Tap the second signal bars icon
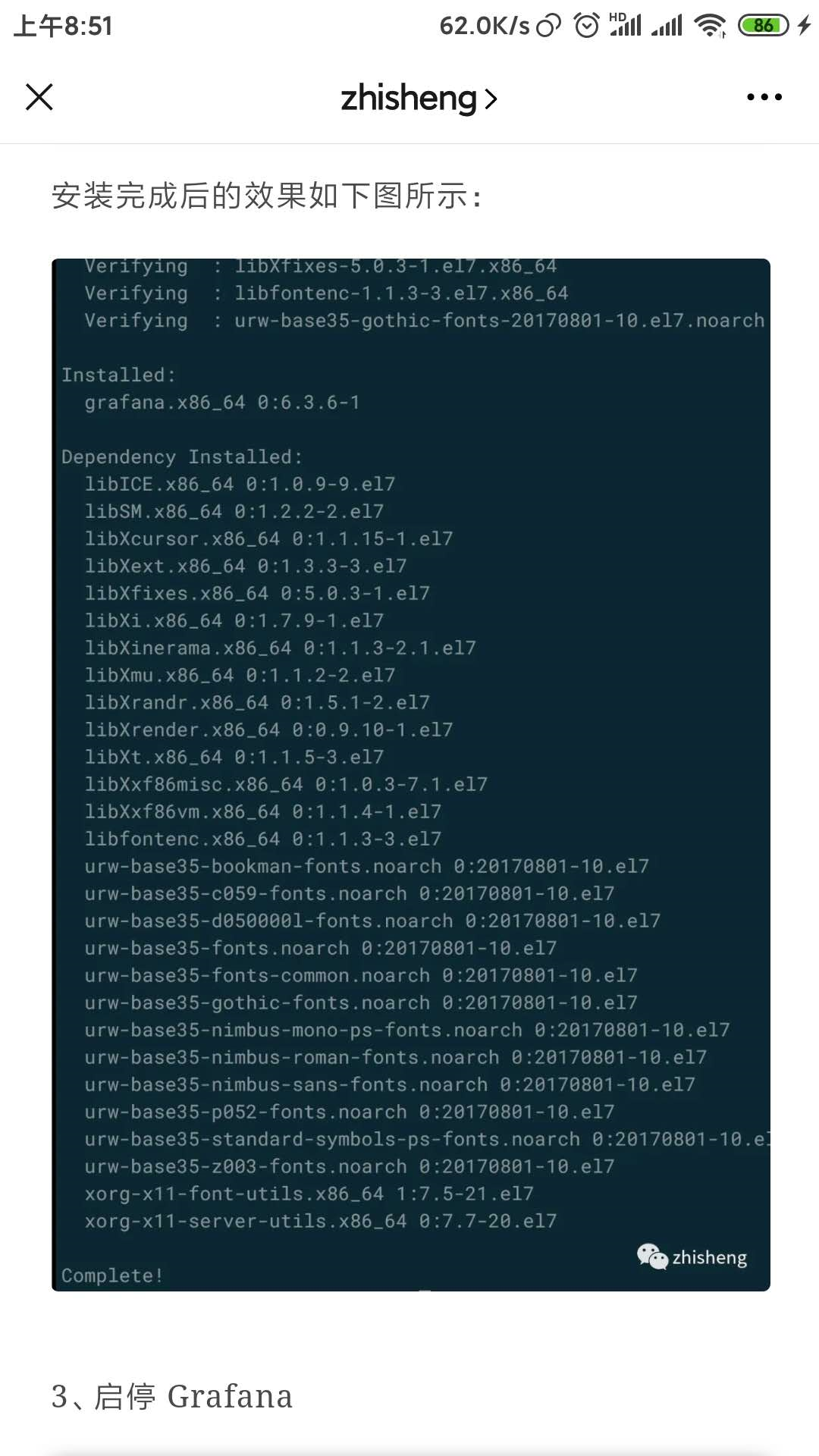 pos(667,26)
